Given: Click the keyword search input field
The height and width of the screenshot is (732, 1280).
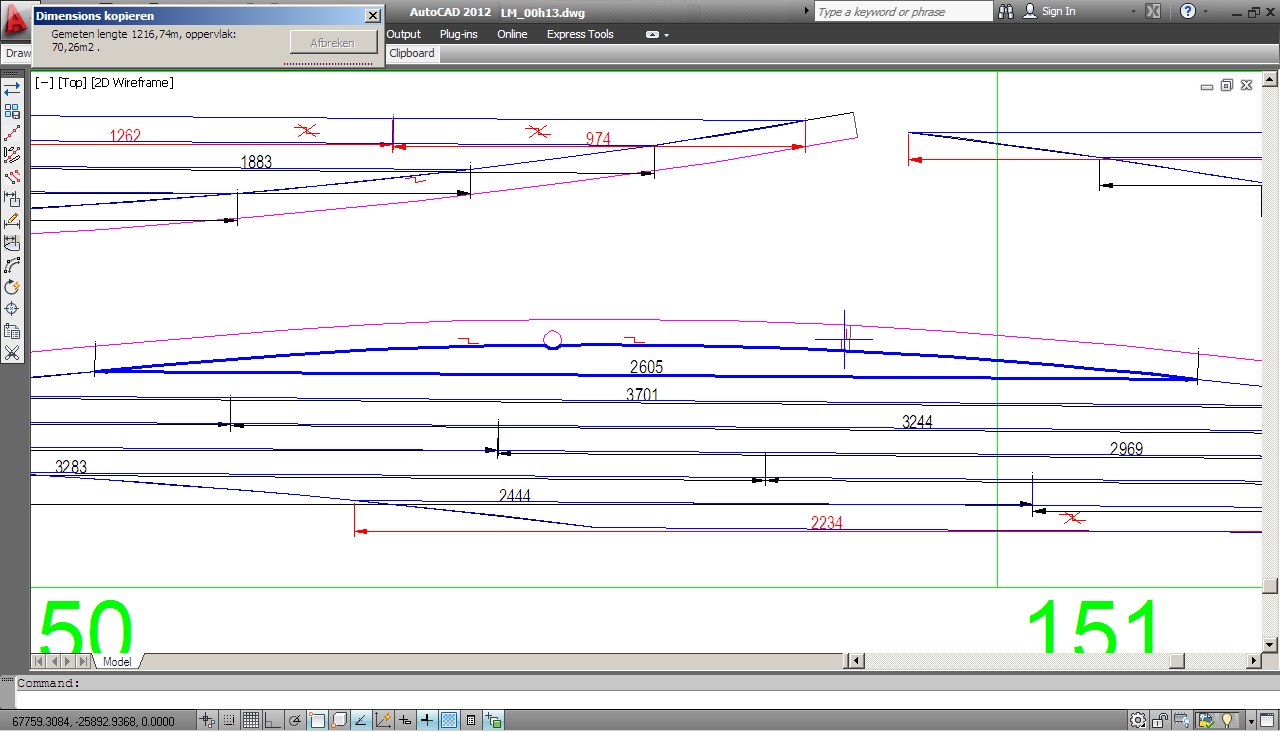Looking at the screenshot, I should [902, 11].
